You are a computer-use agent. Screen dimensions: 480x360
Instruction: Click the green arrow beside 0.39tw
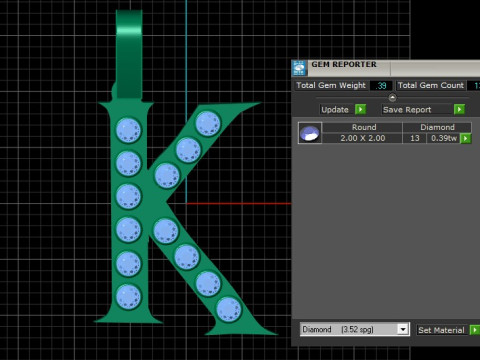tap(466, 138)
